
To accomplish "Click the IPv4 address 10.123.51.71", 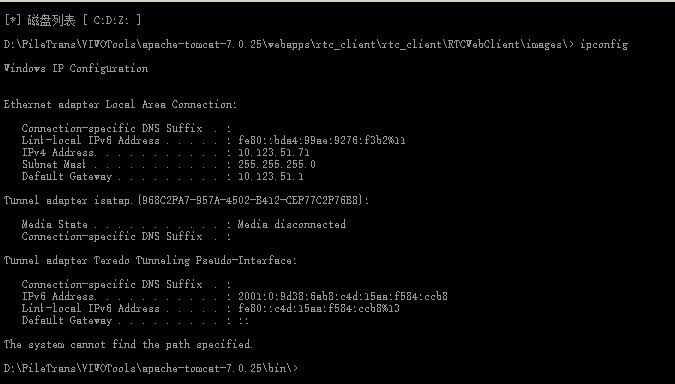I will pos(274,152).
